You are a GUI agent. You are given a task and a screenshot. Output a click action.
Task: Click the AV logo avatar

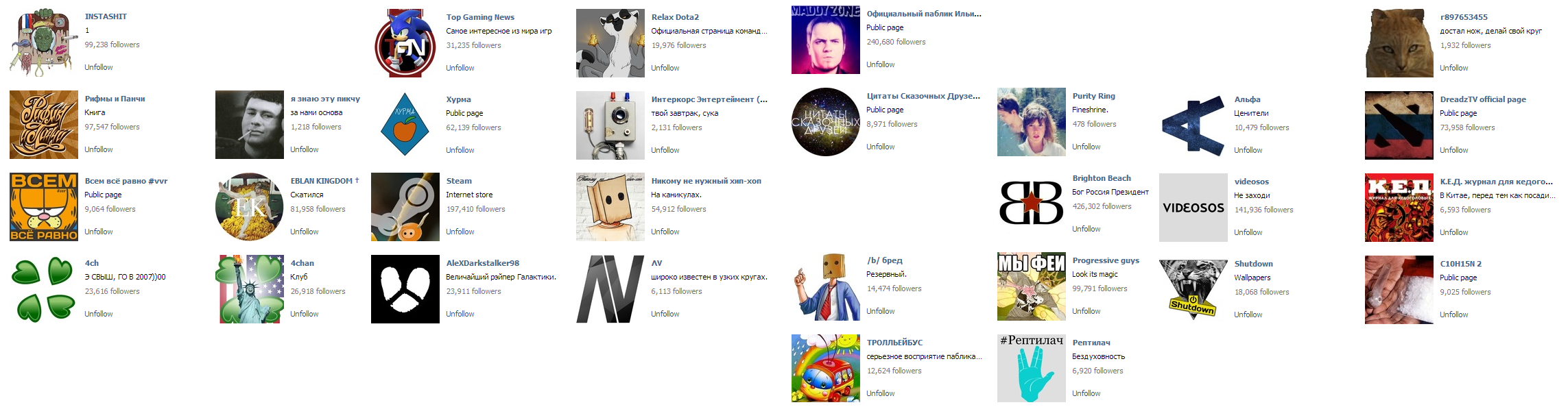pyautogui.click(x=610, y=289)
